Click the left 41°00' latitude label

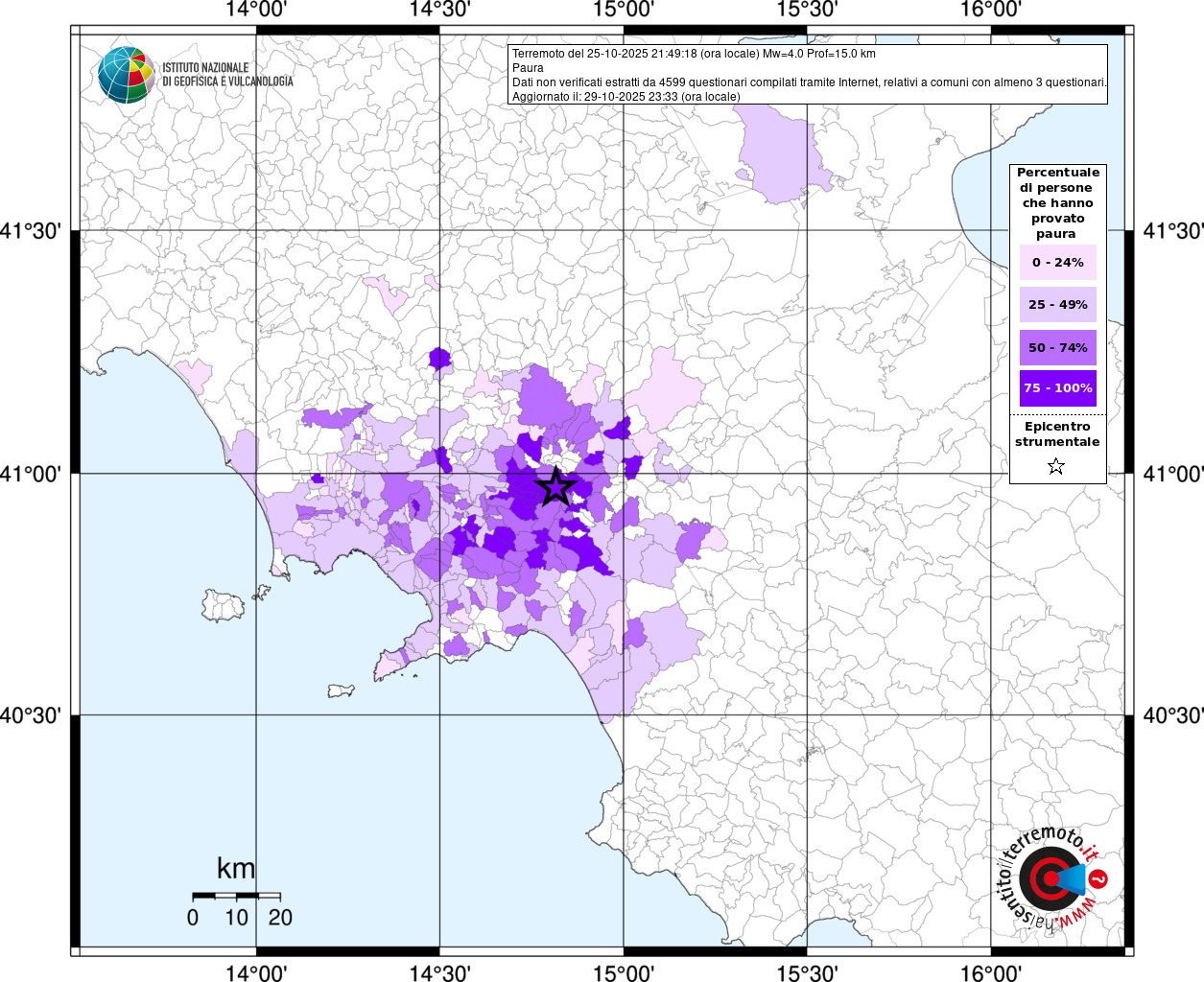pyautogui.click(x=31, y=474)
